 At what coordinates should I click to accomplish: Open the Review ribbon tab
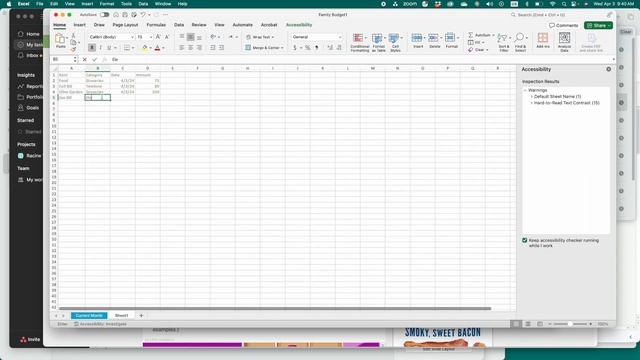[x=199, y=25]
